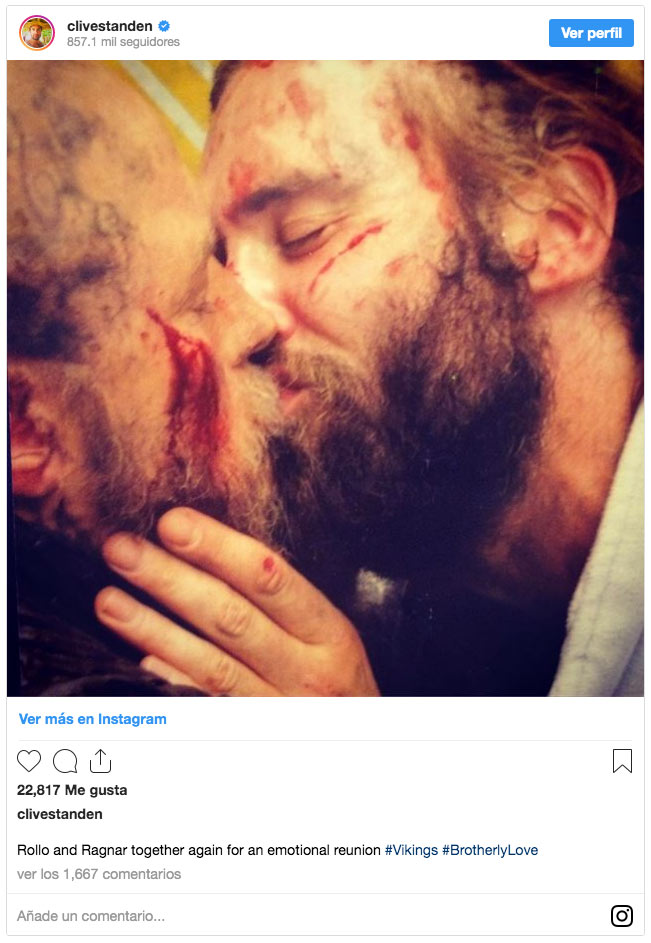The height and width of the screenshot is (943, 651).
Task: Open the Ver más en Instagram link
Action: [93, 719]
